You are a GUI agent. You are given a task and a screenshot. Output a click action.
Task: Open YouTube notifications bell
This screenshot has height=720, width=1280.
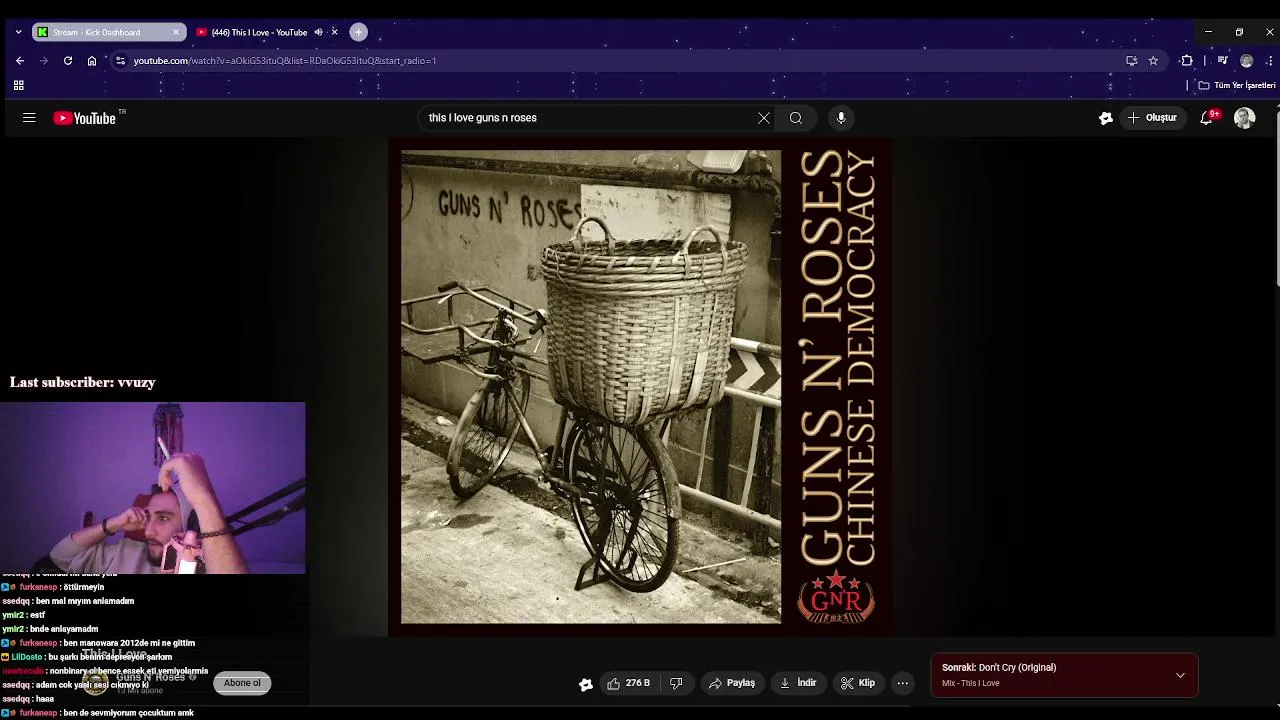click(x=1207, y=118)
